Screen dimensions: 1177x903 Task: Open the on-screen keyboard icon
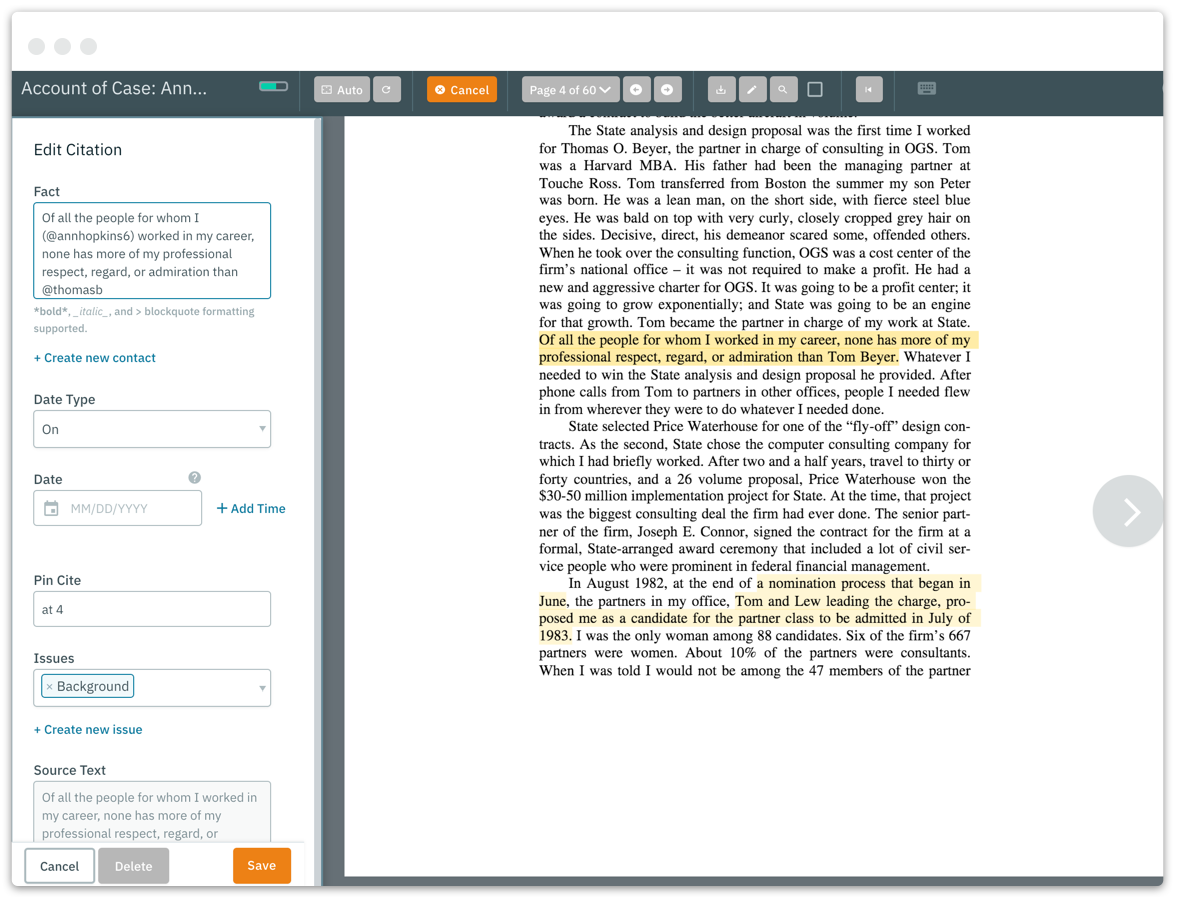click(926, 88)
